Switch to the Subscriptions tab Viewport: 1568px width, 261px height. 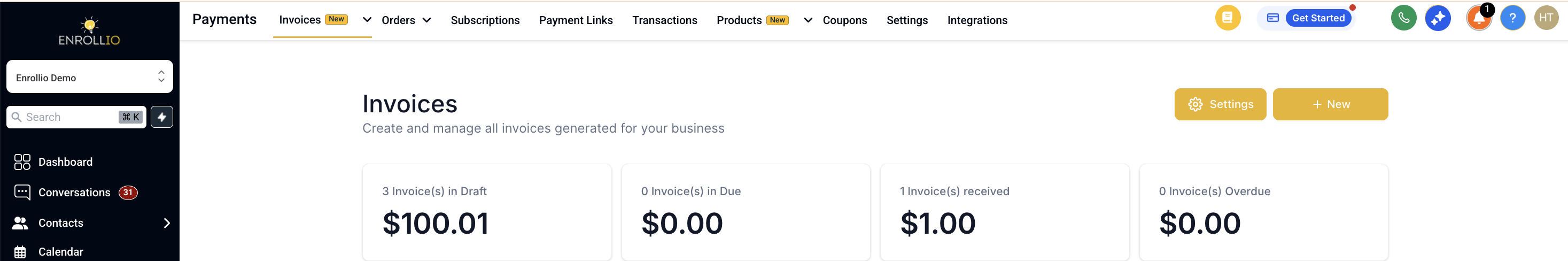485,20
